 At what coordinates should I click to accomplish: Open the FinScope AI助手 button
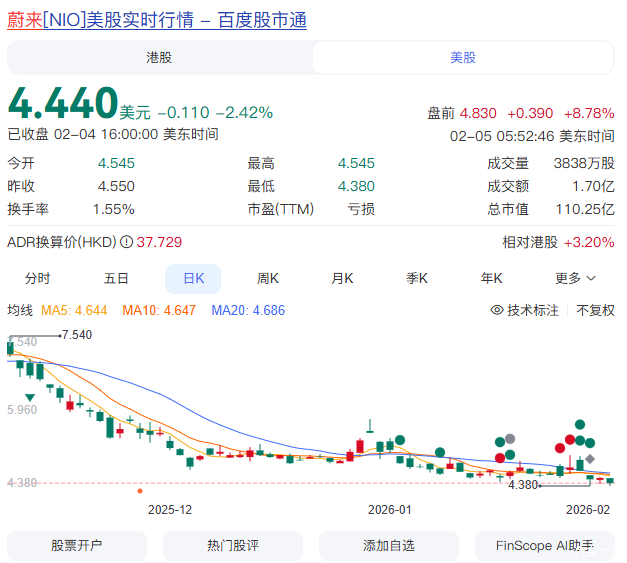tap(545, 546)
